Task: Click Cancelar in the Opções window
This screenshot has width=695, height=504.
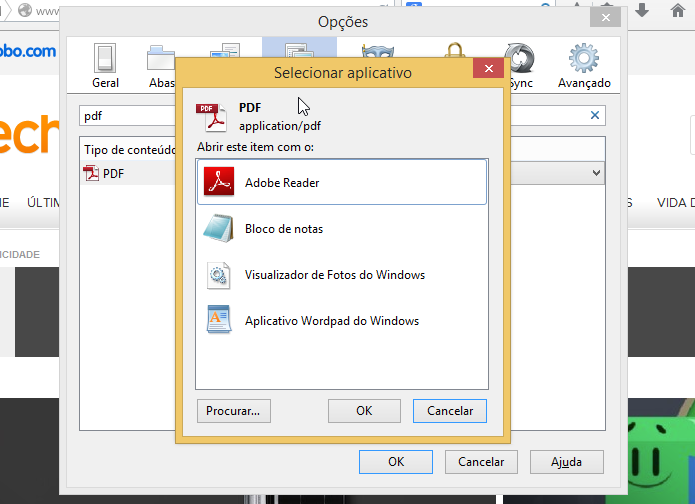Action: click(481, 462)
